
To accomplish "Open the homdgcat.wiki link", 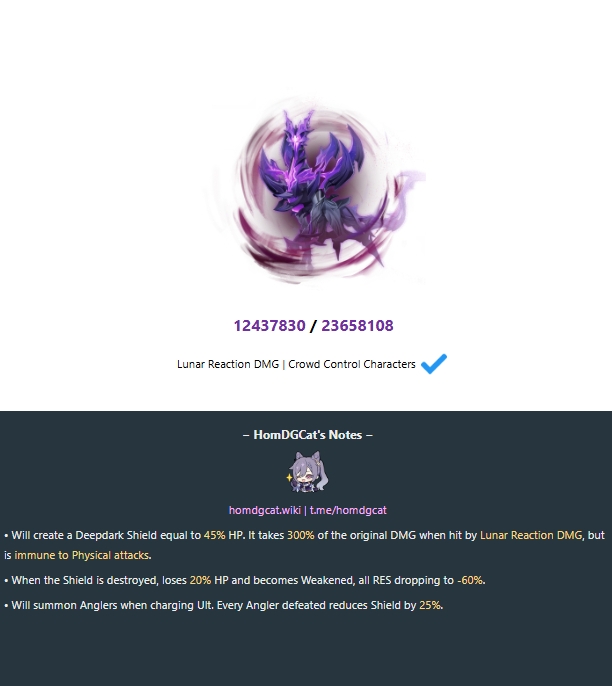I will tap(265, 510).
